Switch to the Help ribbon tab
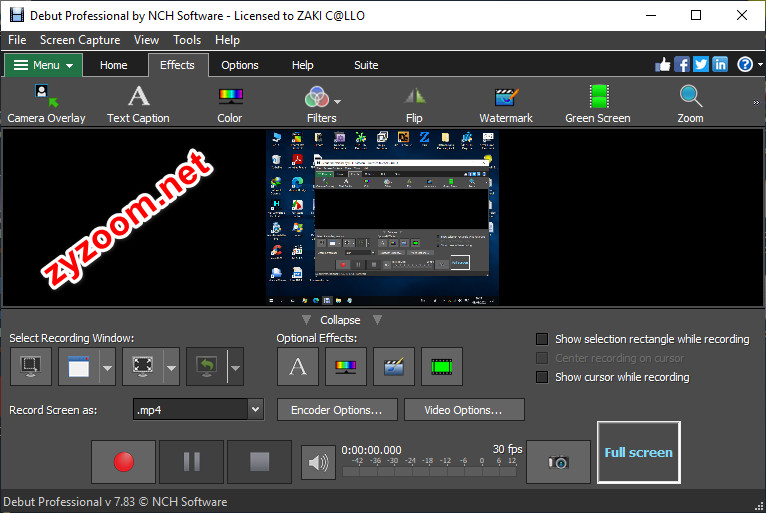This screenshot has width=766, height=513. coord(302,65)
